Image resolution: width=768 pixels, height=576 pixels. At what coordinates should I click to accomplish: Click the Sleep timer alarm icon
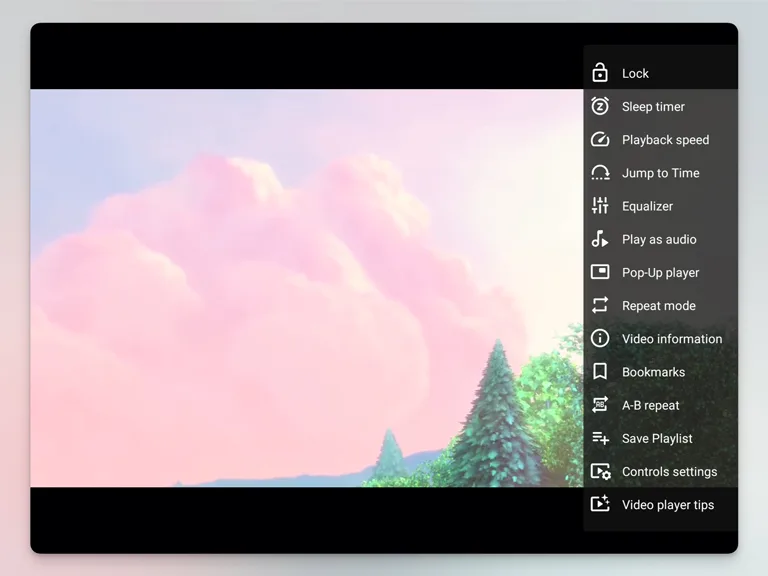[600, 106]
